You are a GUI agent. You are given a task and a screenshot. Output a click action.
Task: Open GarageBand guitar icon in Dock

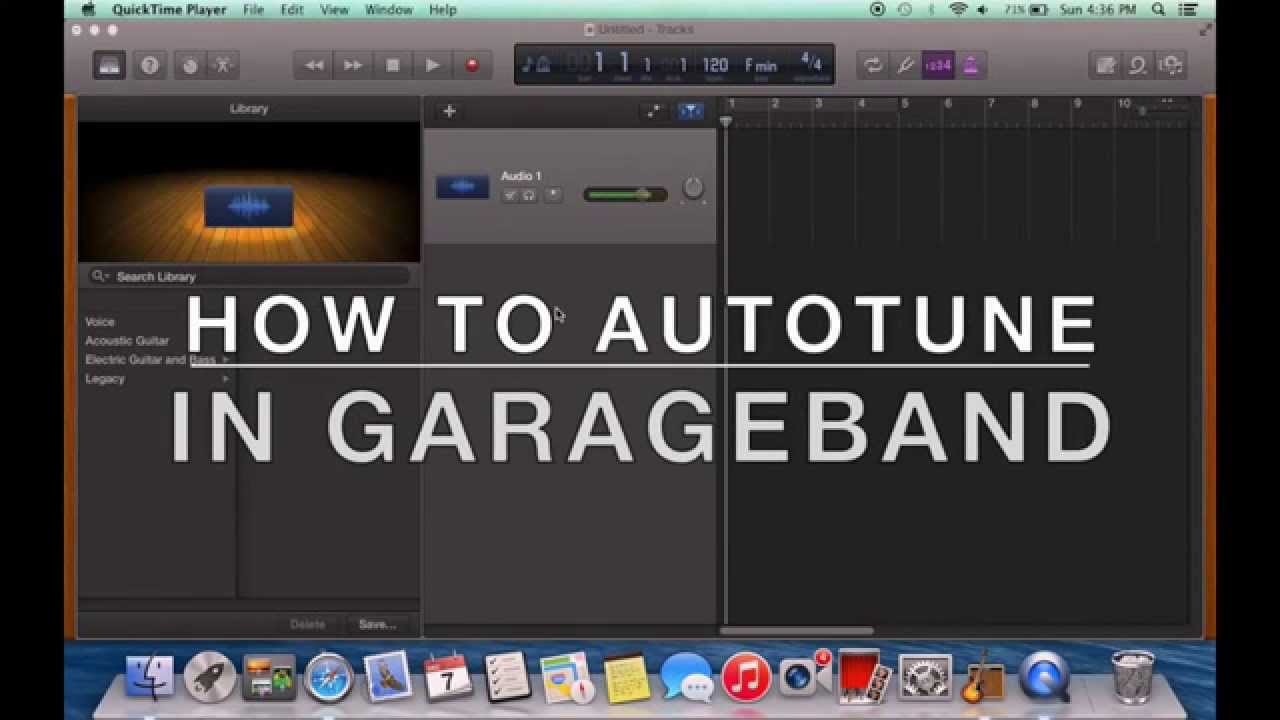[x=984, y=677]
